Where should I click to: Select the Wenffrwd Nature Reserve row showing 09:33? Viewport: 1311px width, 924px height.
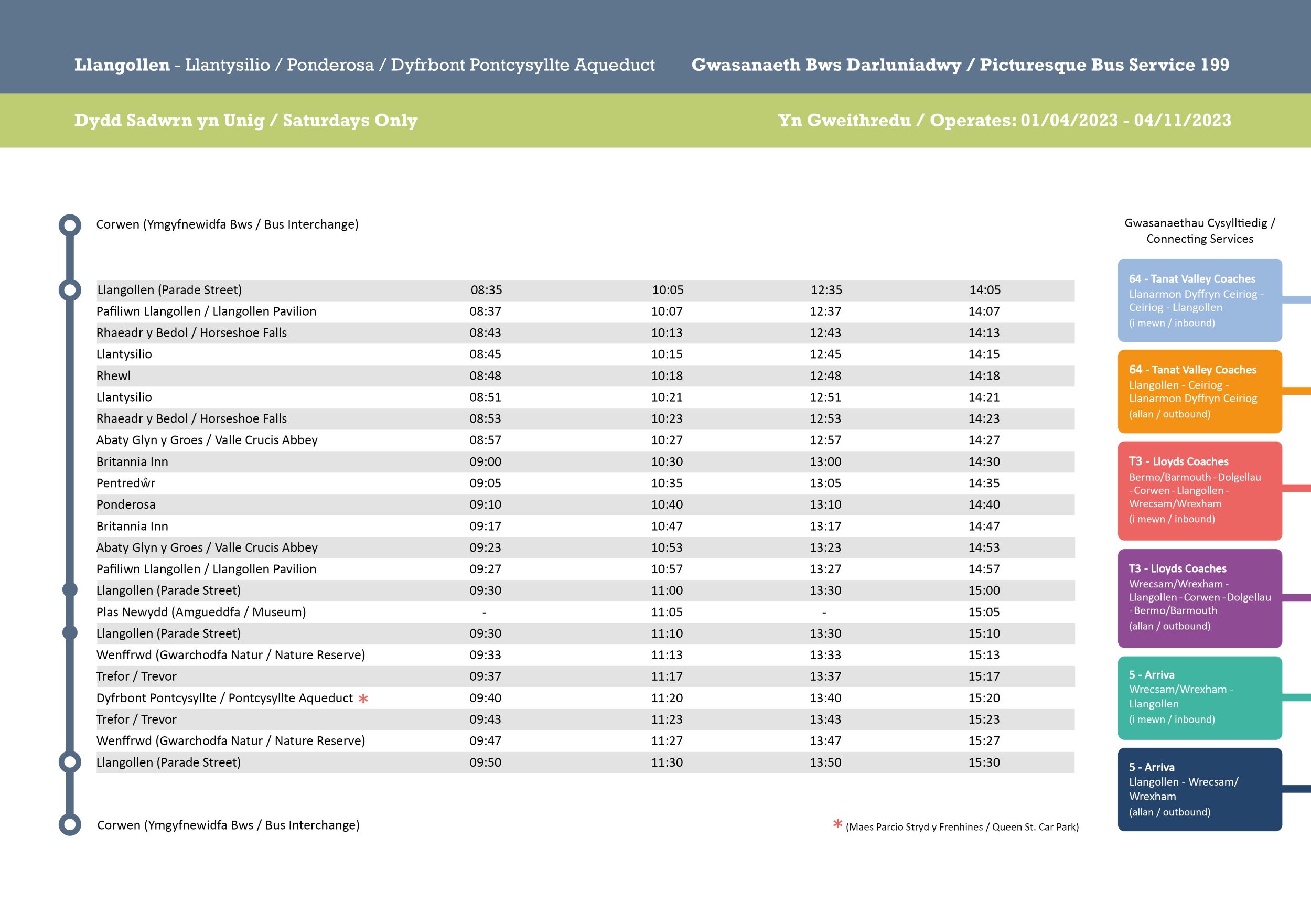585,654
